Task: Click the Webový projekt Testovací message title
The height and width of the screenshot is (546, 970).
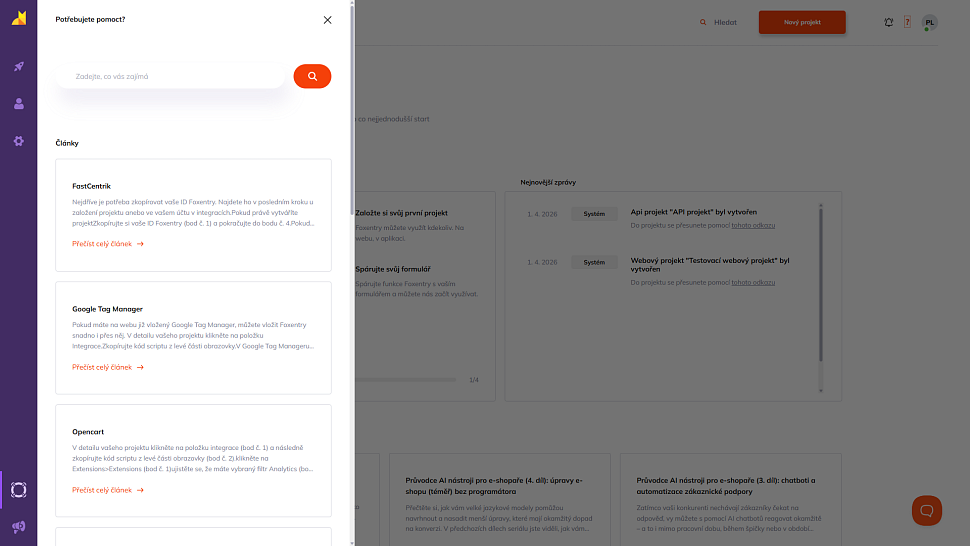Action: 710,265
